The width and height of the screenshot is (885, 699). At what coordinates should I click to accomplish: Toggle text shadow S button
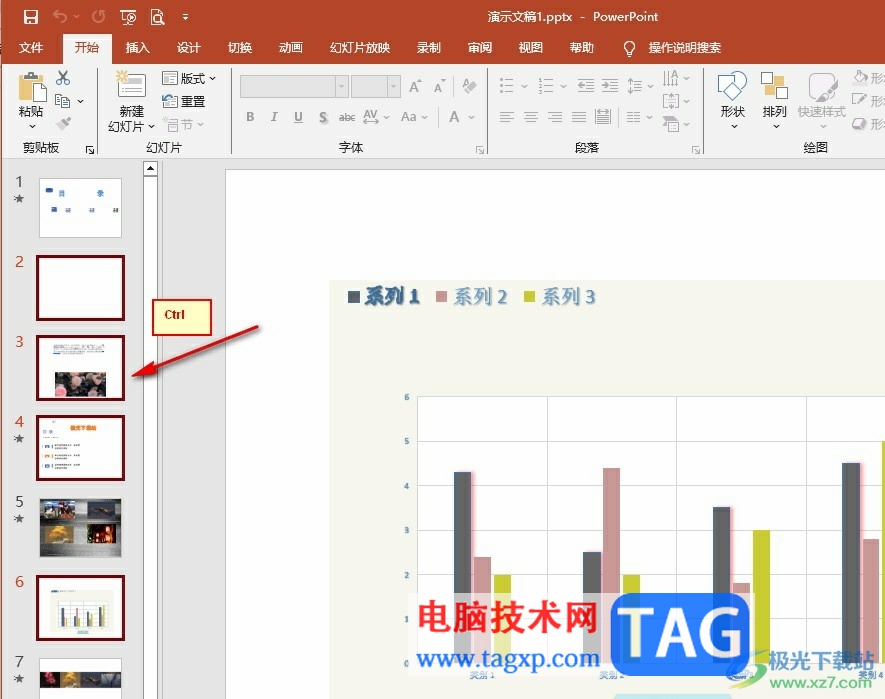(323, 117)
